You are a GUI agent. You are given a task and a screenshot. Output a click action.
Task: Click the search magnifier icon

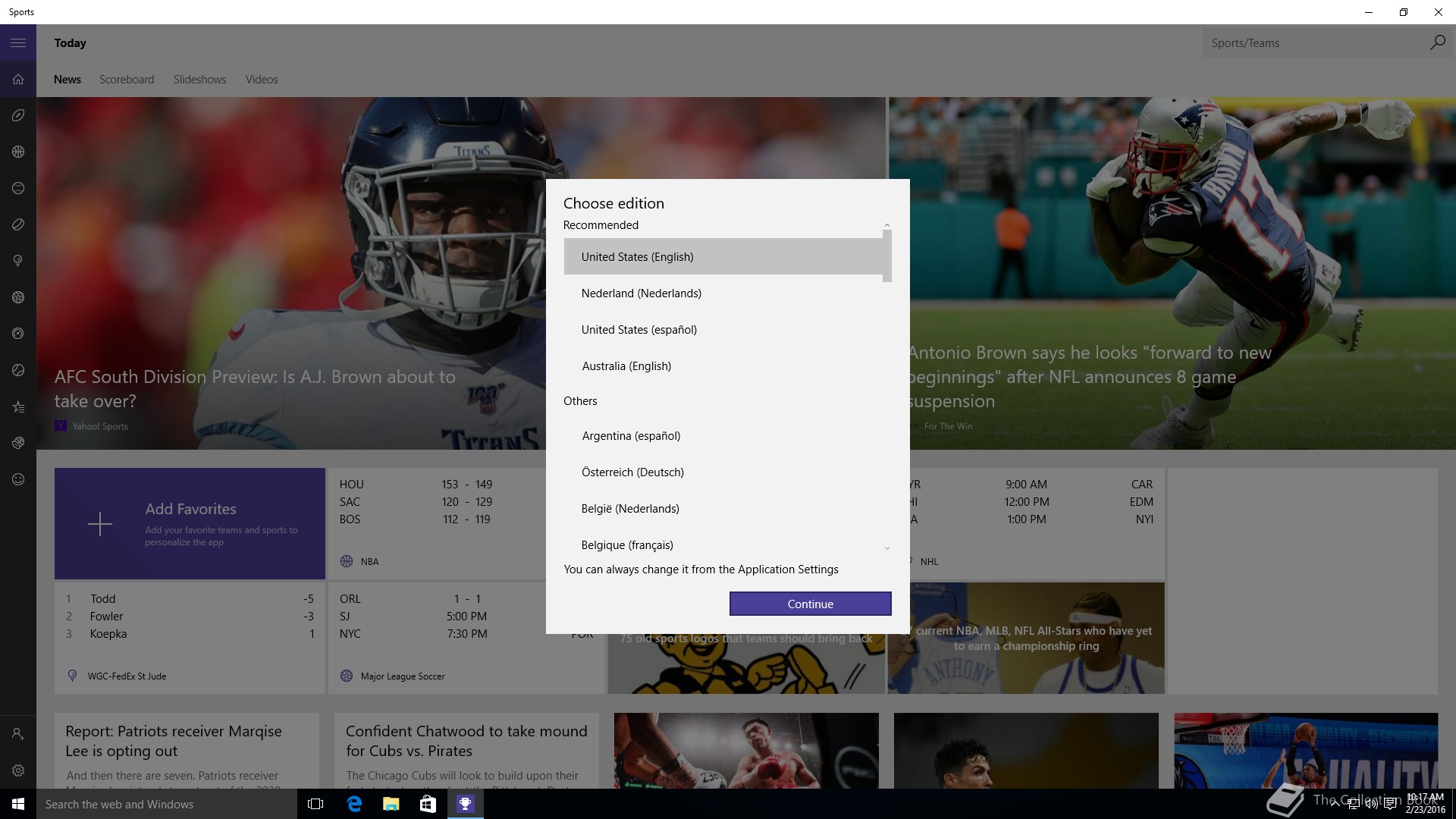(x=1437, y=42)
